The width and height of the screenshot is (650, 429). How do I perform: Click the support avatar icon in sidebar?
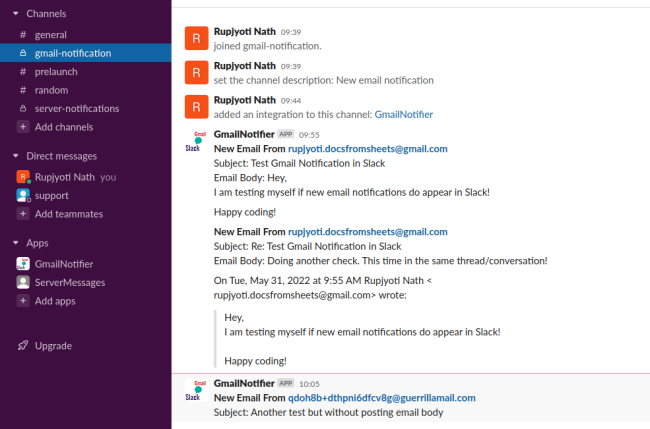(x=23, y=195)
